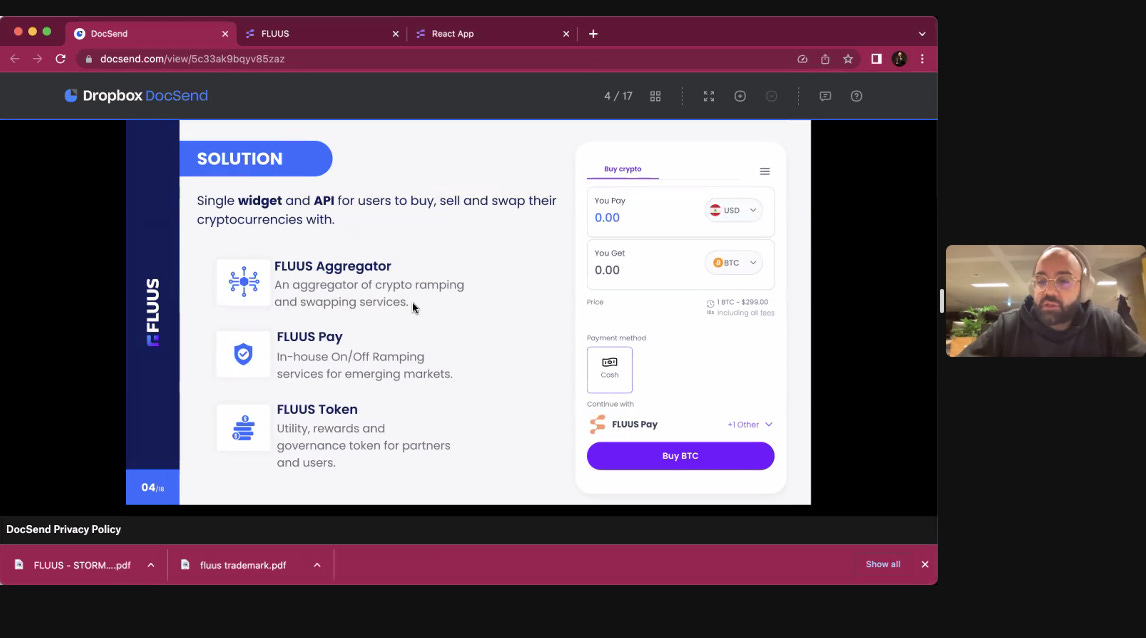Open the USD currency dropdown

point(734,210)
